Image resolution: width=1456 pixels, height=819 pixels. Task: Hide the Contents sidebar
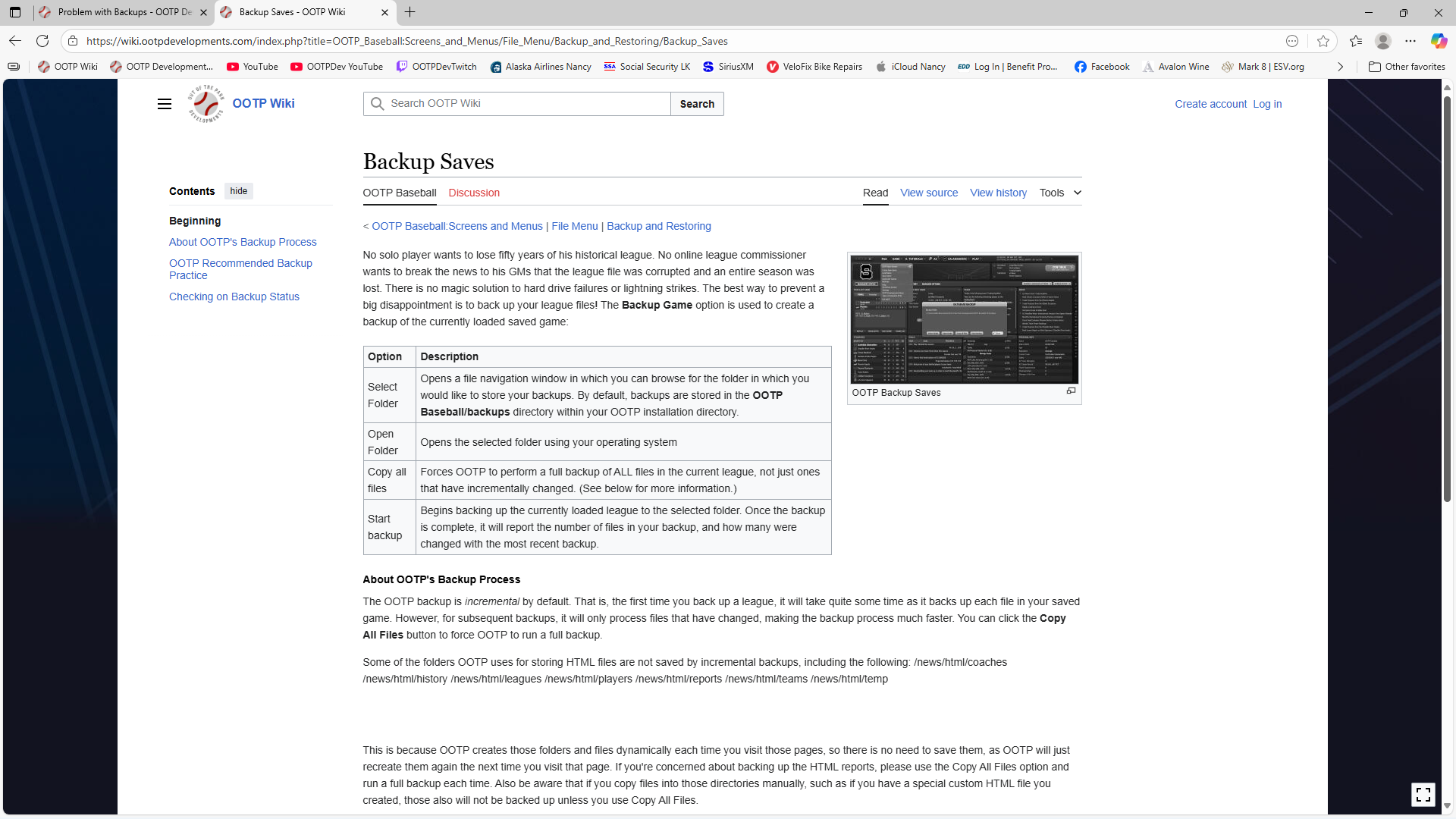coord(238,191)
